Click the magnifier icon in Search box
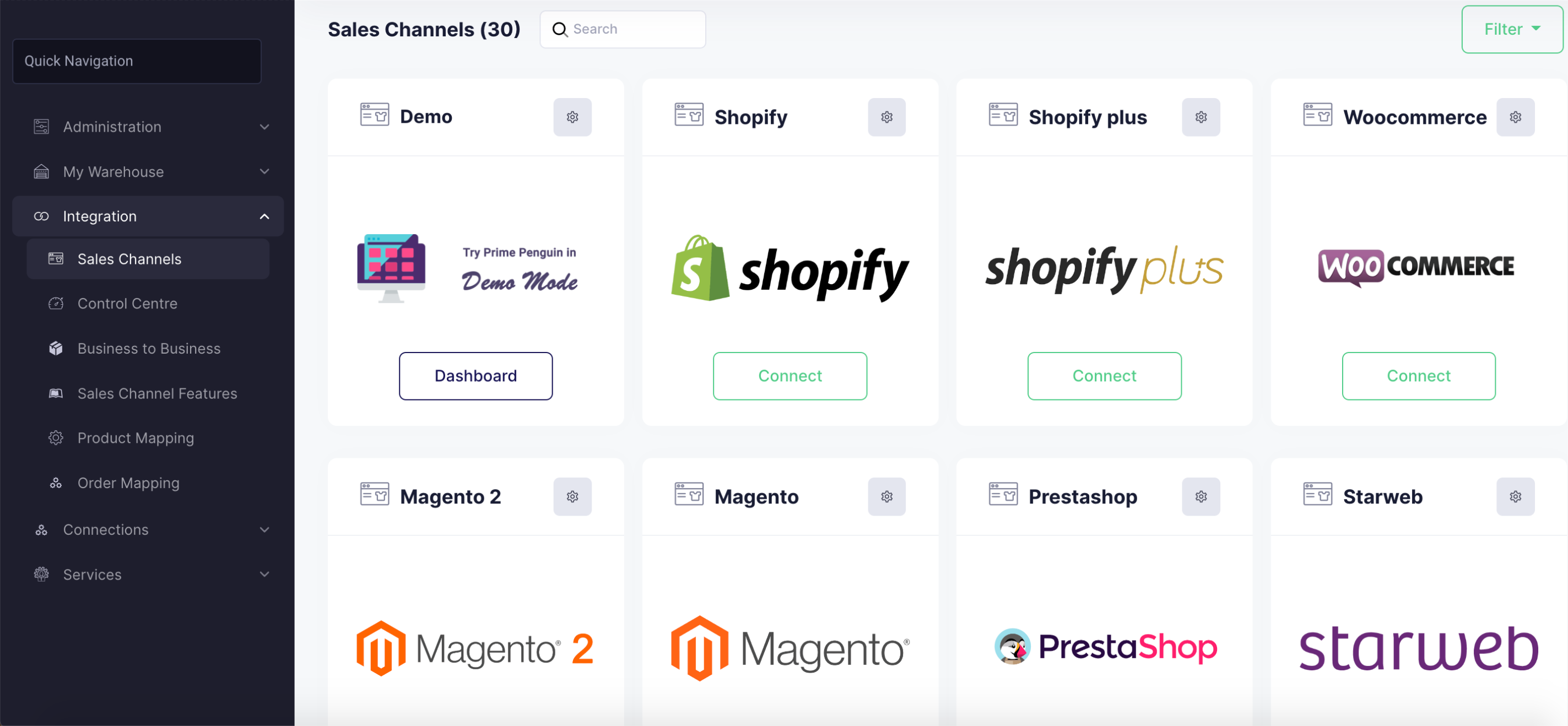Screen dimensions: 1568x726 tap(559, 29)
